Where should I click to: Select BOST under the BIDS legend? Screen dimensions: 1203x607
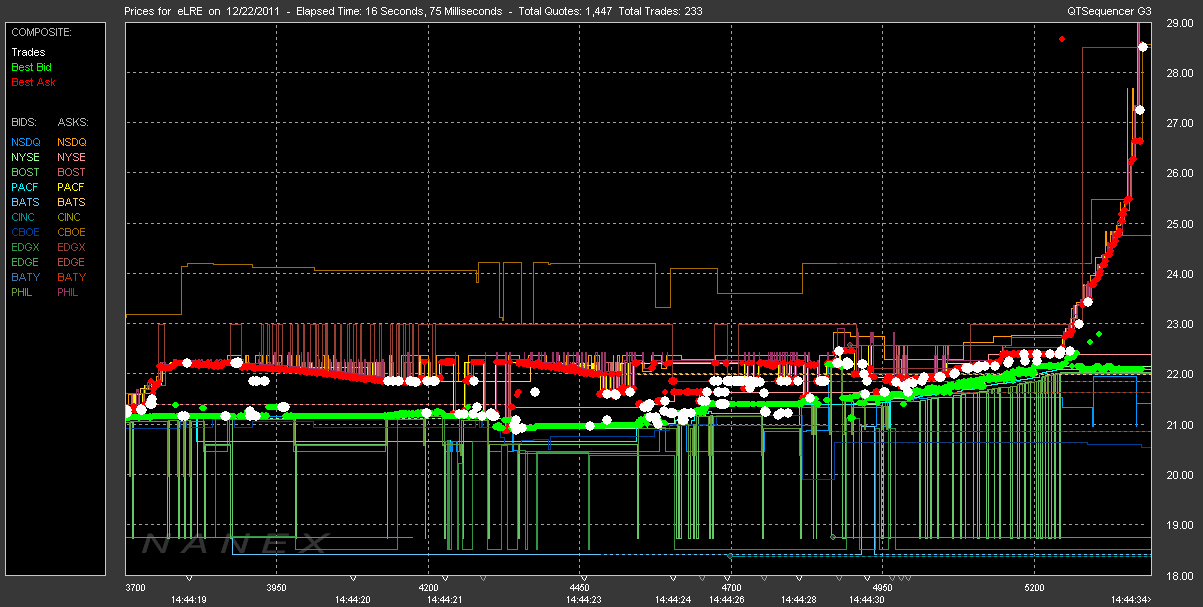pyautogui.click(x=27, y=172)
